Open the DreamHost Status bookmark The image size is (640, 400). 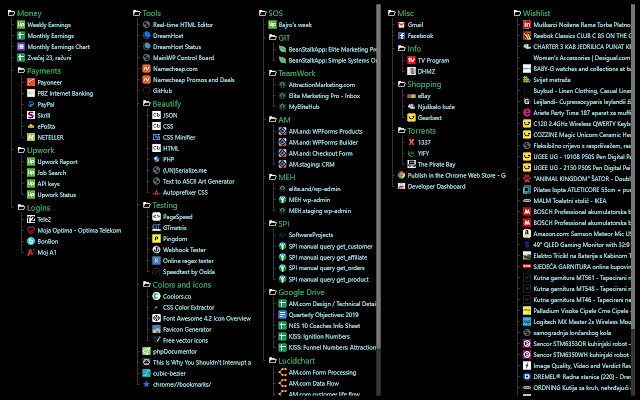click(177, 47)
